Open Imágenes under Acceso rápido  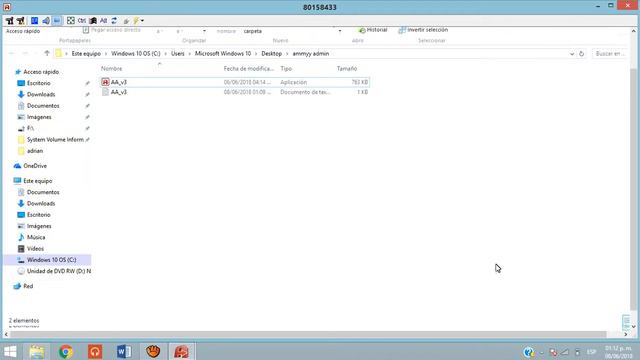[x=39, y=117]
